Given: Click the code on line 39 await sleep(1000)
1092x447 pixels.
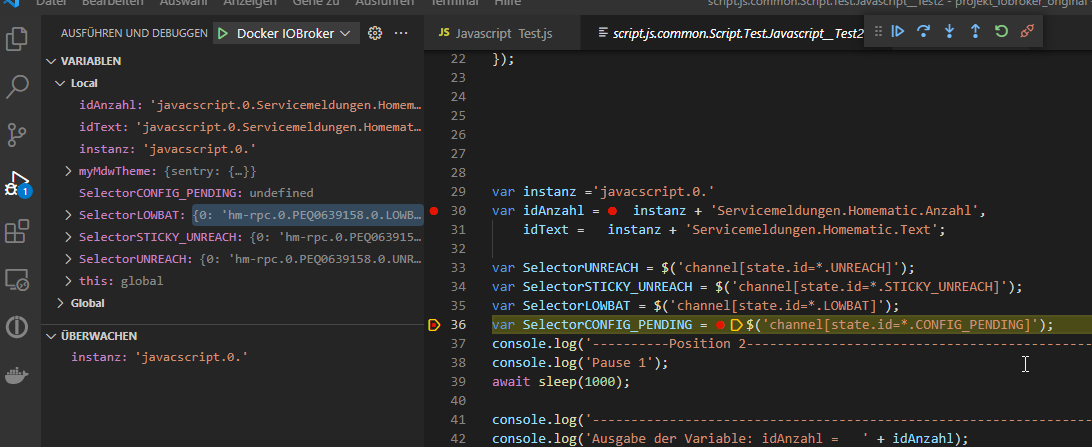Looking at the screenshot, I should 560,382.
